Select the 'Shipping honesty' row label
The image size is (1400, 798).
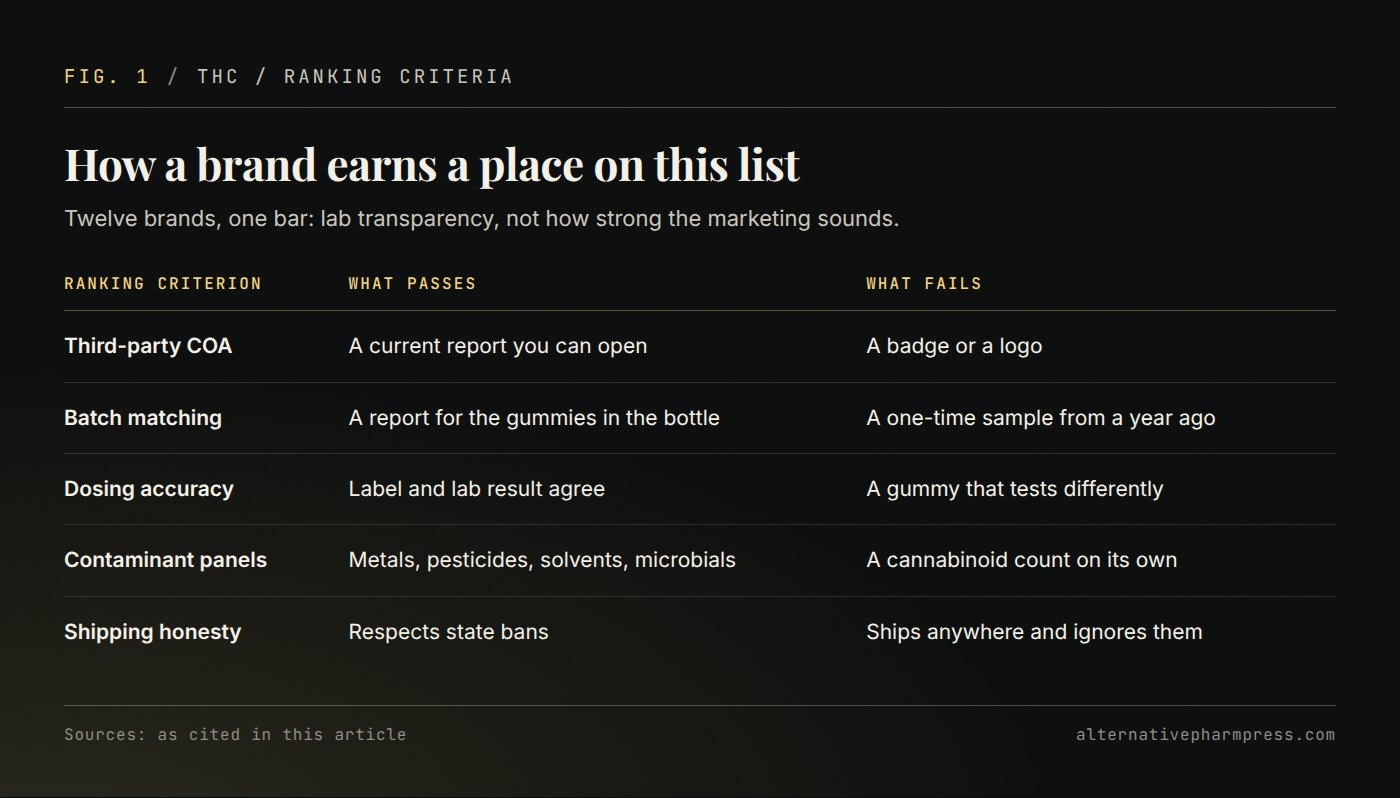(x=153, y=632)
